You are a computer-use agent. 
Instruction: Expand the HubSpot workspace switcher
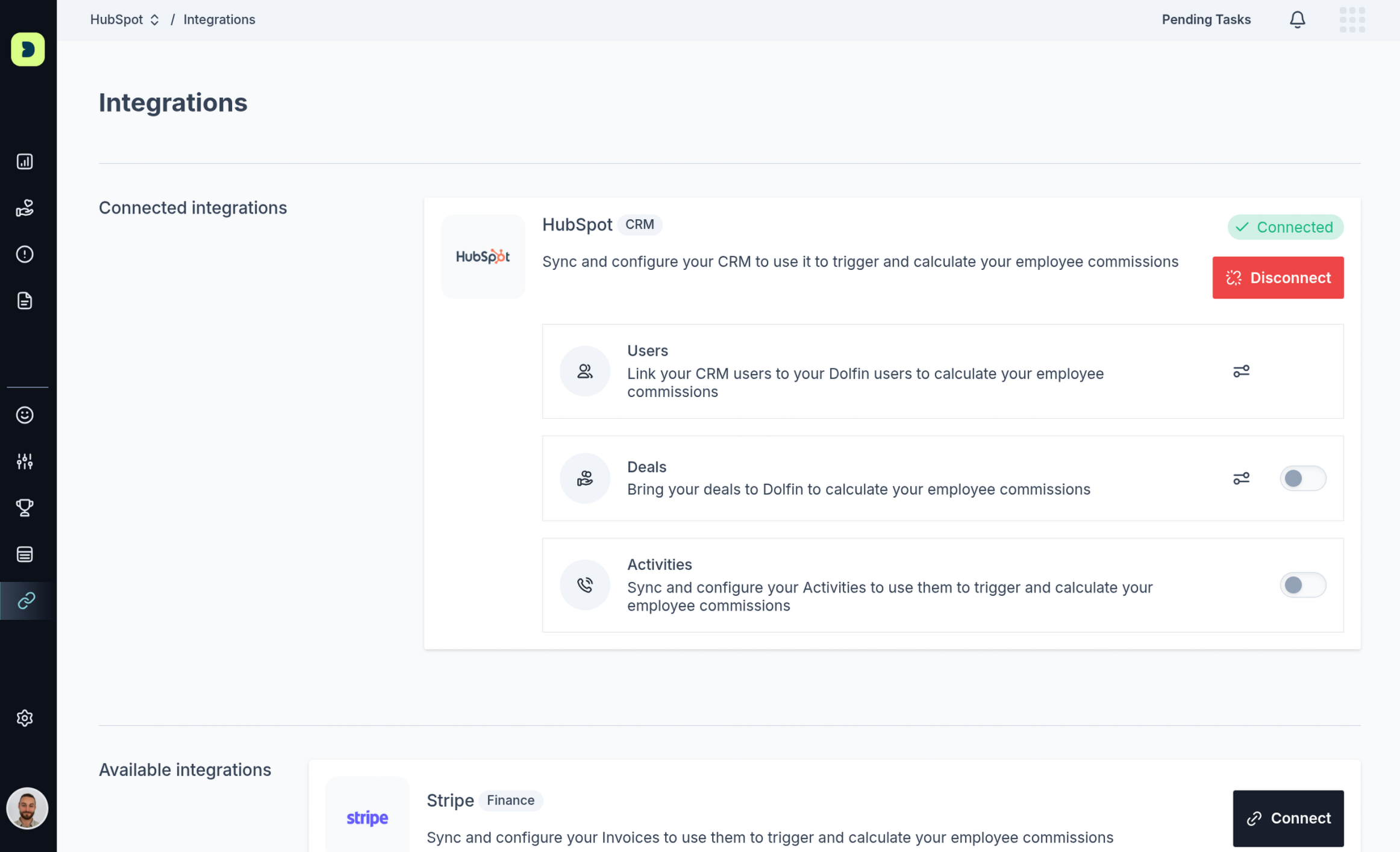(125, 20)
